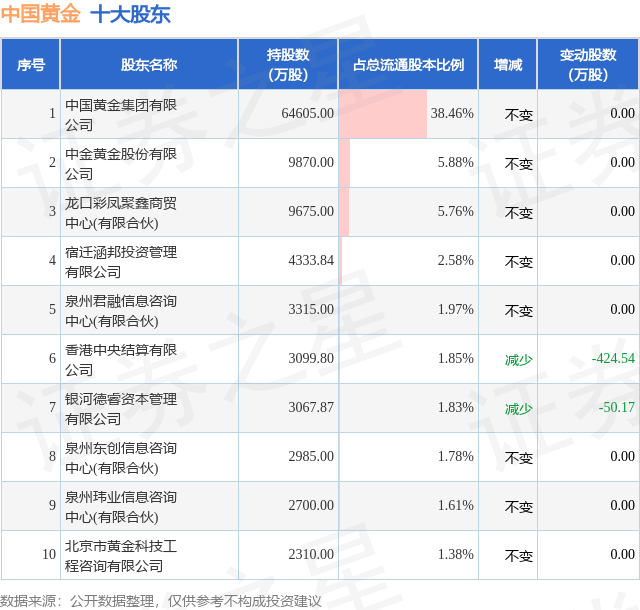Click the 38.46% pink proportion bar
Screen dimensions: 640x610
(383, 114)
